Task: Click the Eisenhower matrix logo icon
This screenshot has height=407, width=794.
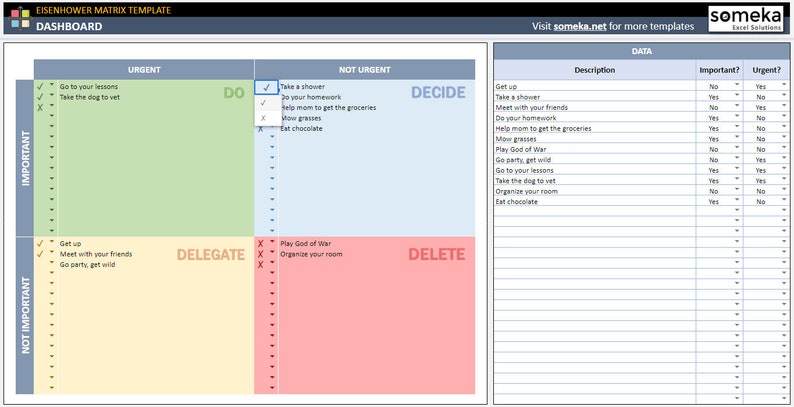Action: coord(20,18)
